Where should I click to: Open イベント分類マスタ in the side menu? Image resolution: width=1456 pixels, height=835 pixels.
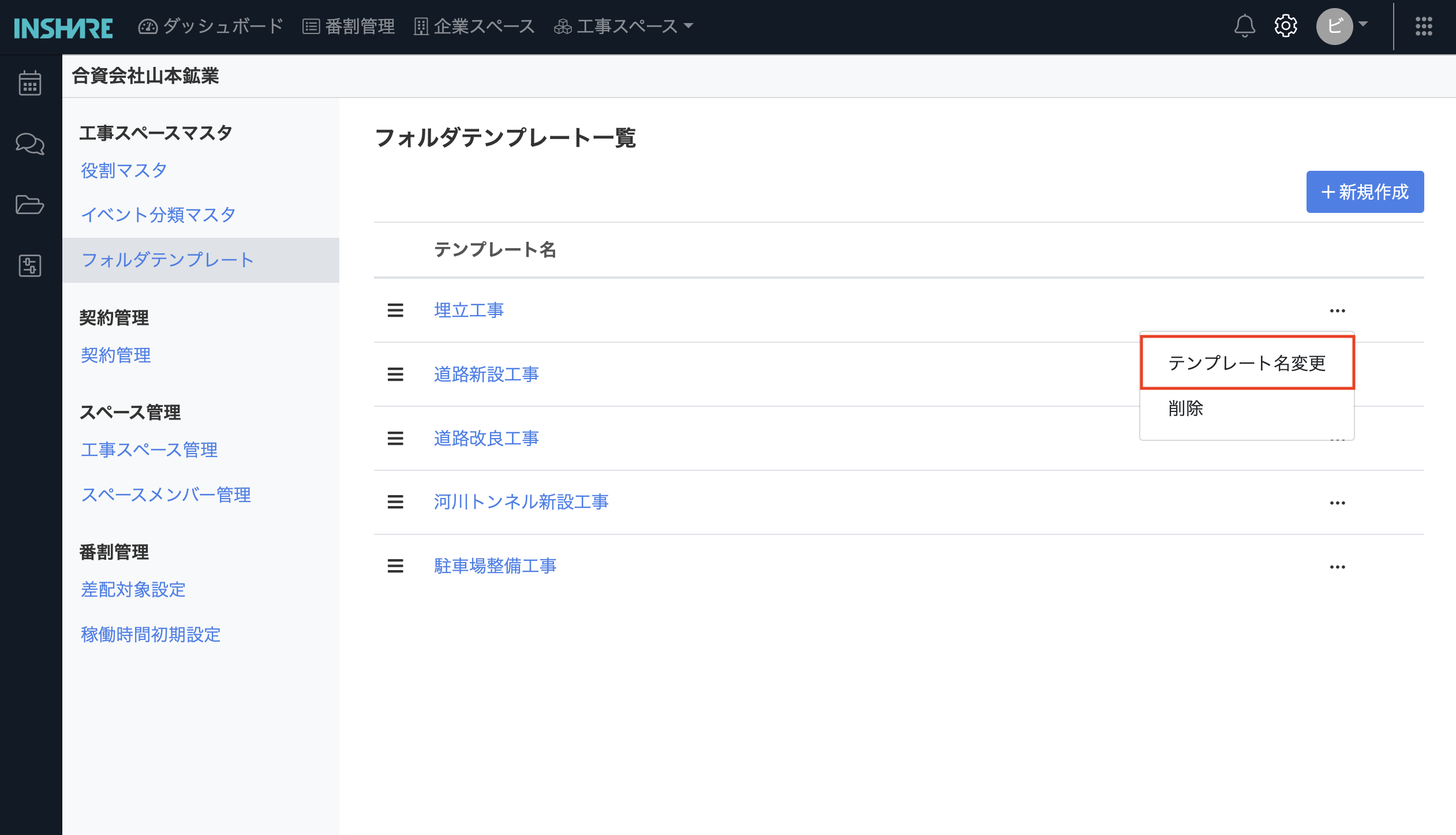click(x=158, y=215)
